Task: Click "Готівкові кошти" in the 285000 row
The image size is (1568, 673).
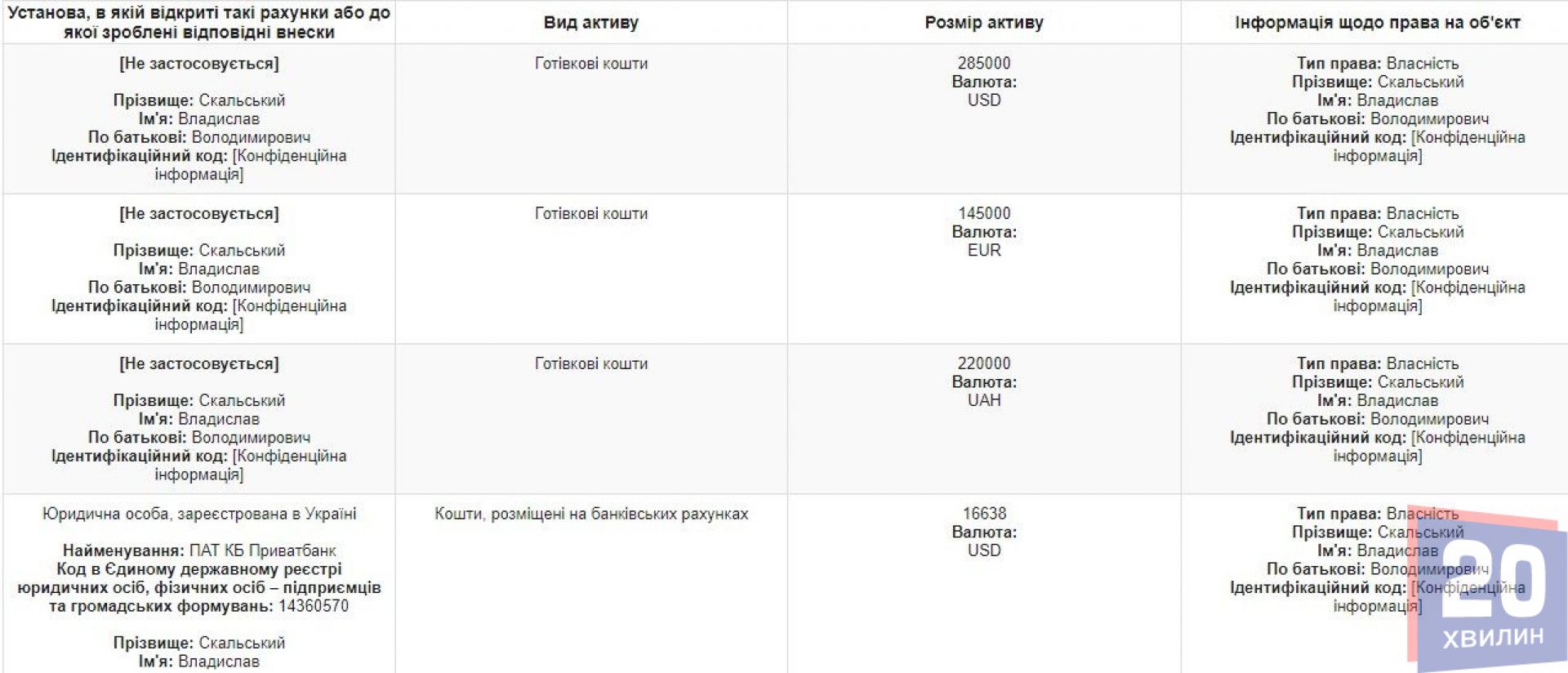Action: coord(590,63)
